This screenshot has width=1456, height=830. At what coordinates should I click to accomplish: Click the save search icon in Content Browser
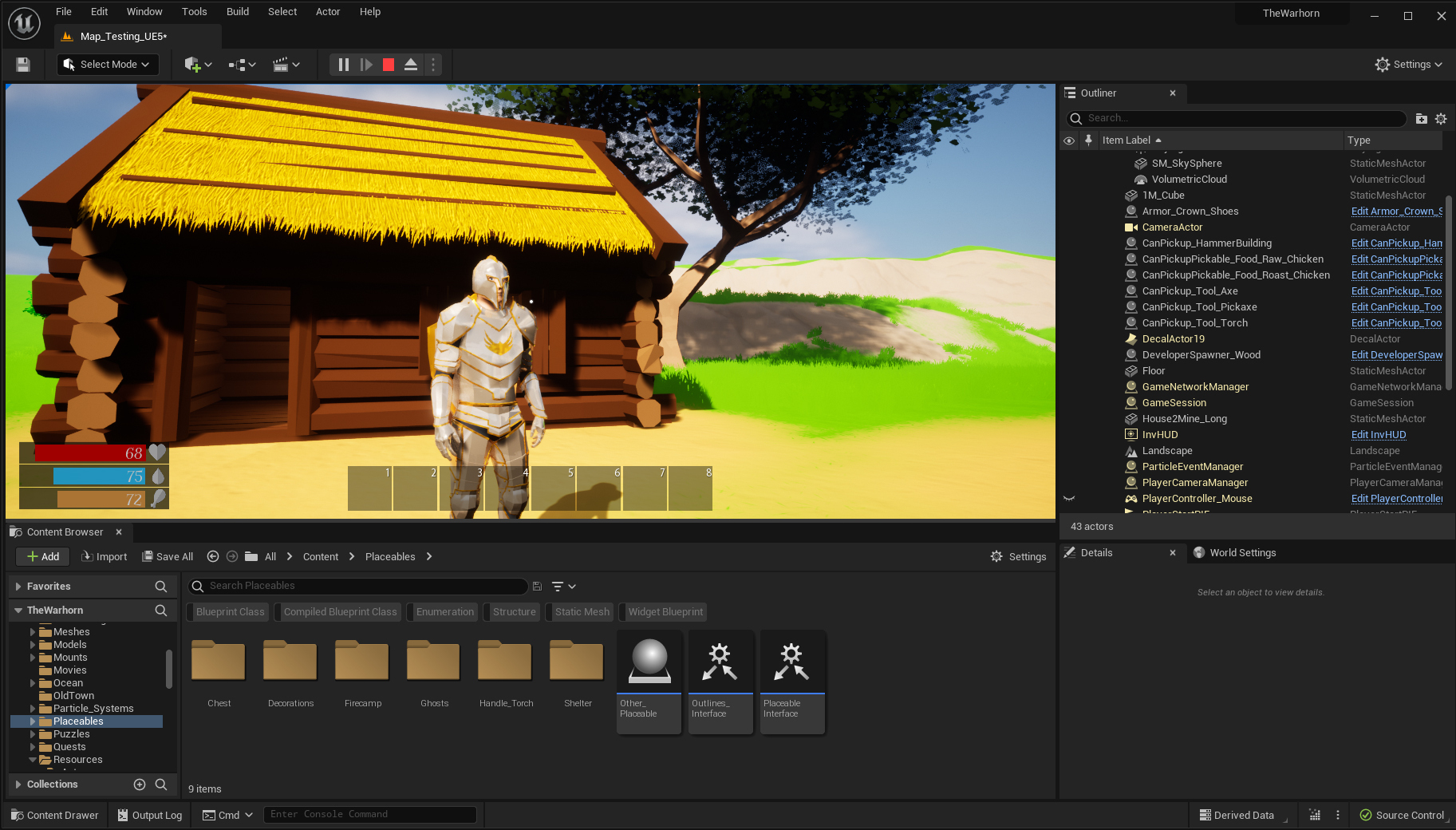click(x=537, y=587)
